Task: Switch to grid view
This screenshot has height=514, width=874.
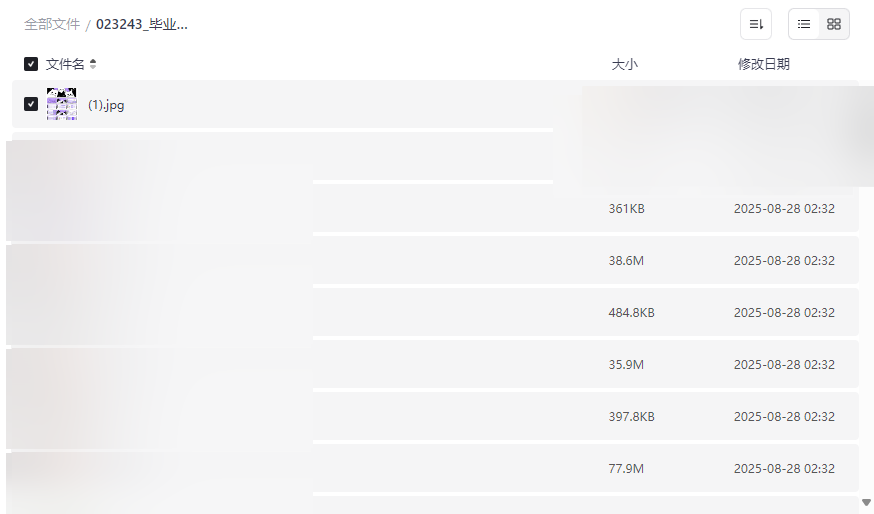Action: pyautogui.click(x=834, y=24)
